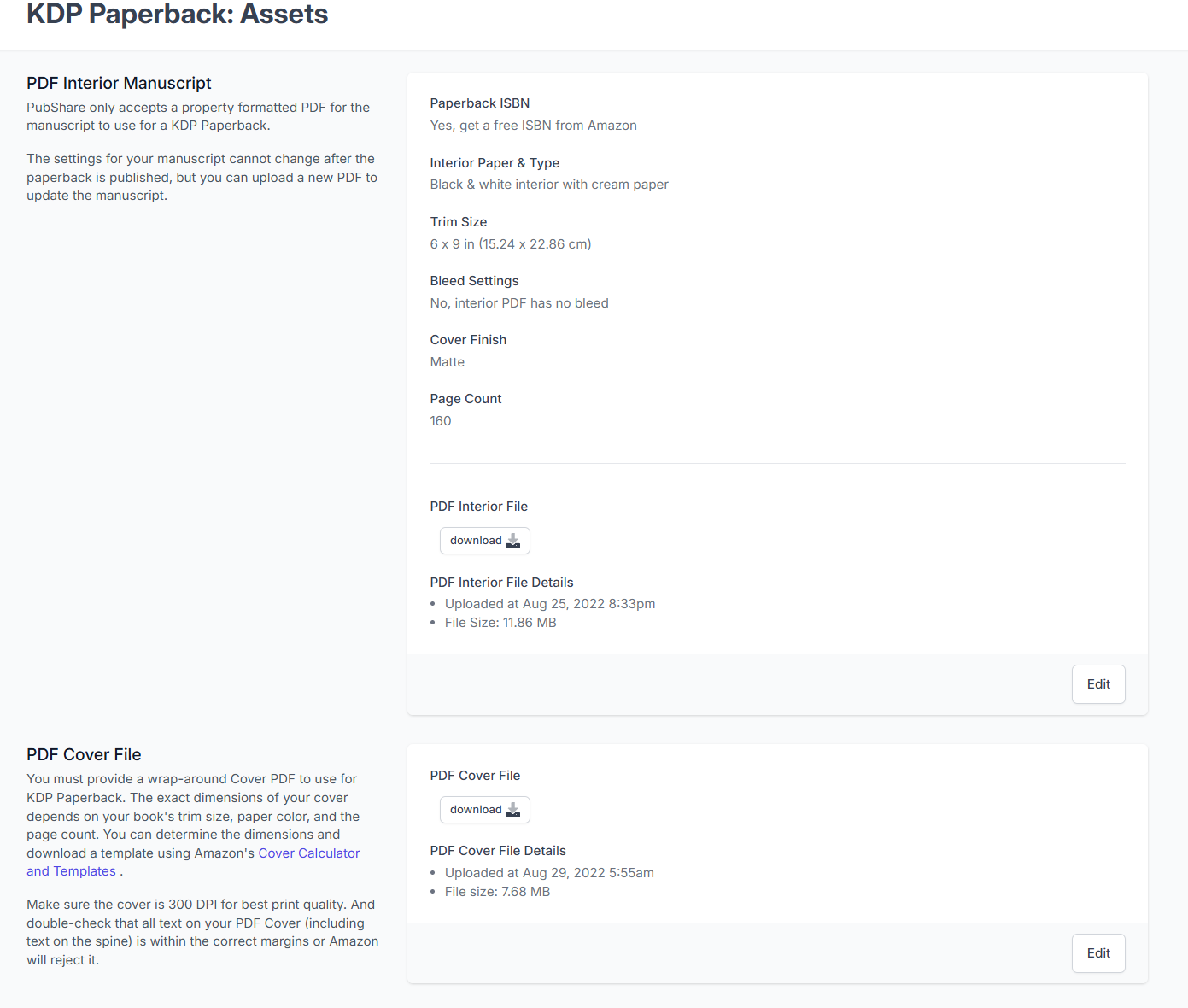The image size is (1188, 1008).
Task: Click the KDP Paperback: Assets page title
Action: tap(177, 15)
